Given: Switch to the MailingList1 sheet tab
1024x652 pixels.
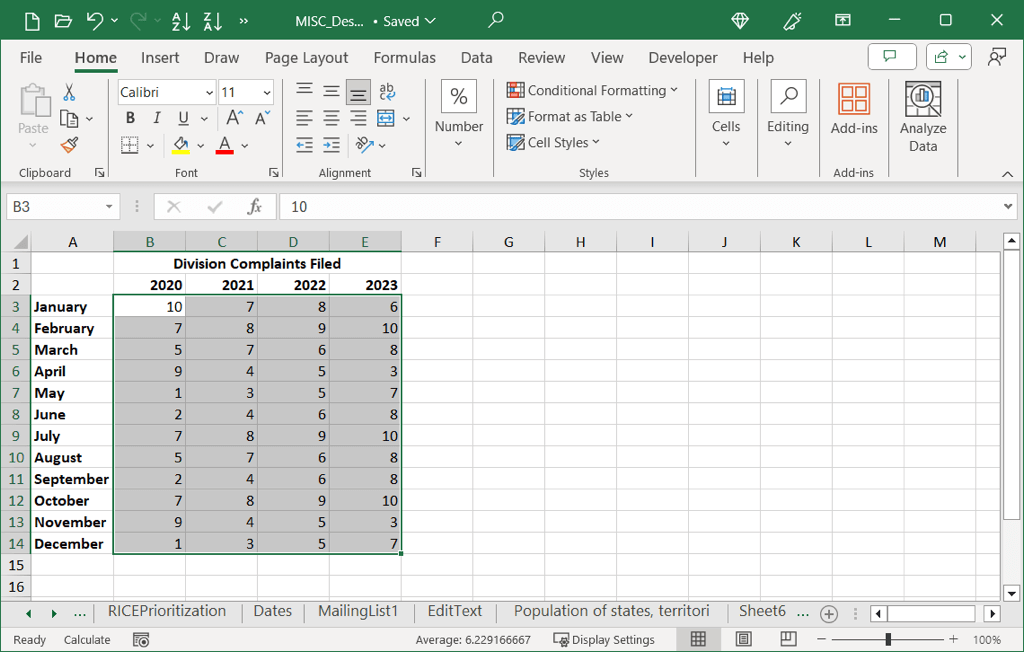Looking at the screenshot, I should [x=358, y=611].
